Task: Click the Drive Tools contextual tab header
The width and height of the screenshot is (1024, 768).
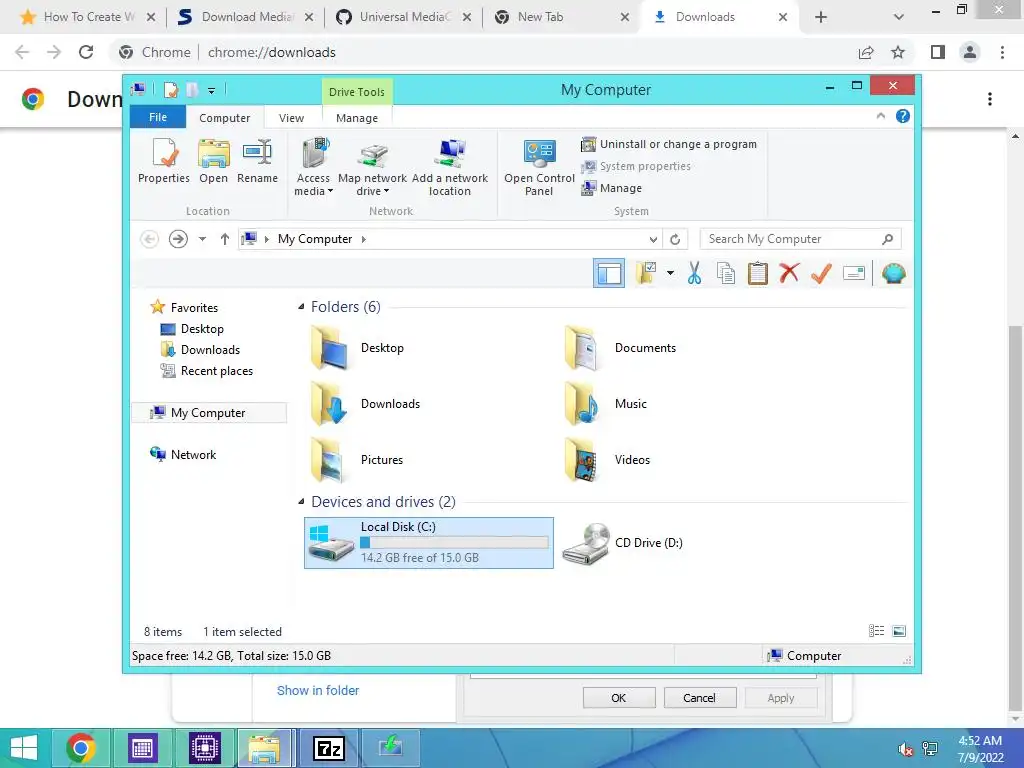Action: pyautogui.click(x=357, y=91)
